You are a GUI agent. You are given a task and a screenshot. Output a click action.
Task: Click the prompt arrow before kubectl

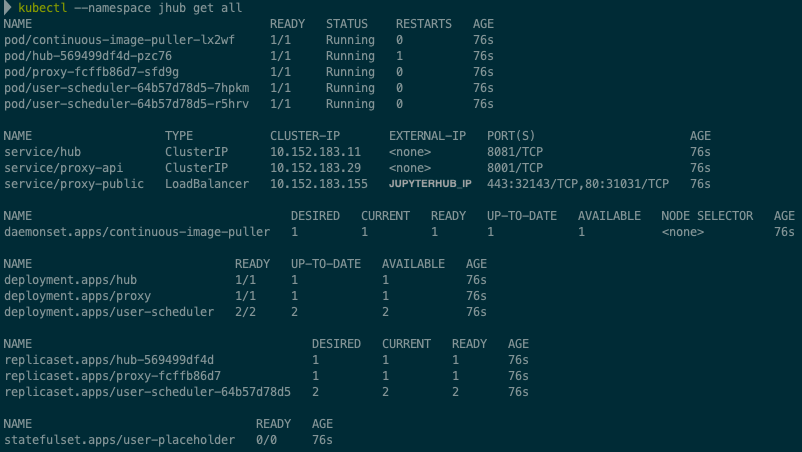[x=9, y=7]
